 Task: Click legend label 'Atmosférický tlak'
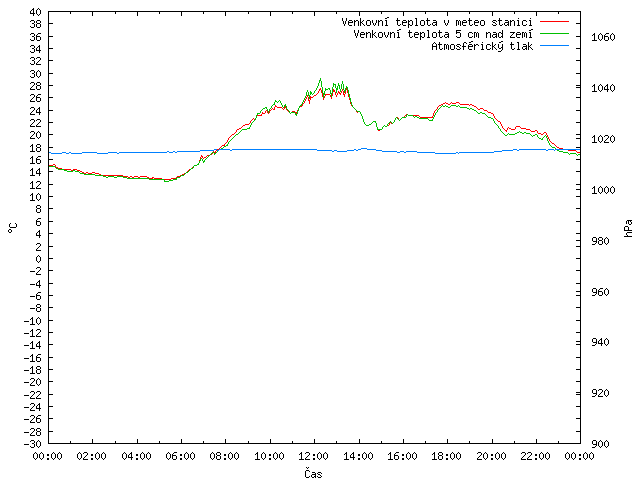[482, 47]
